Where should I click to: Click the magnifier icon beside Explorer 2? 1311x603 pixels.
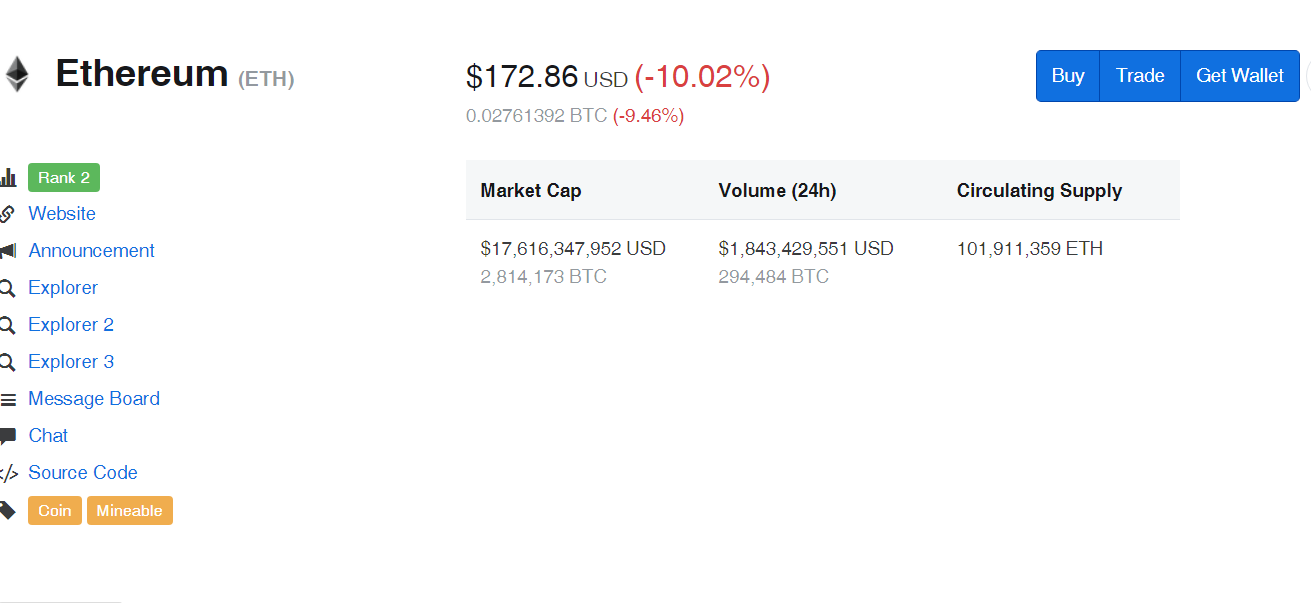(7, 325)
